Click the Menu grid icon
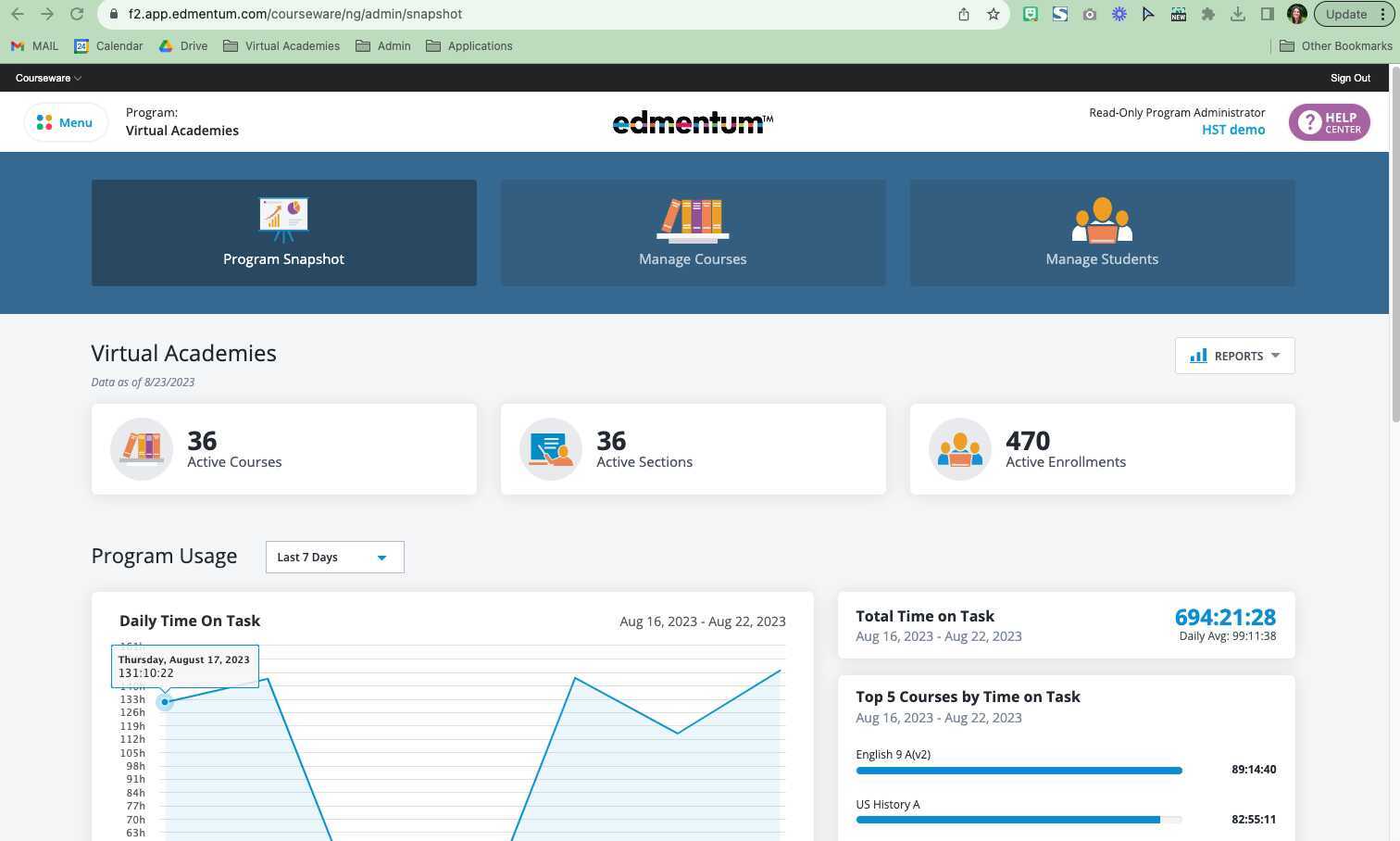 pos(43,121)
